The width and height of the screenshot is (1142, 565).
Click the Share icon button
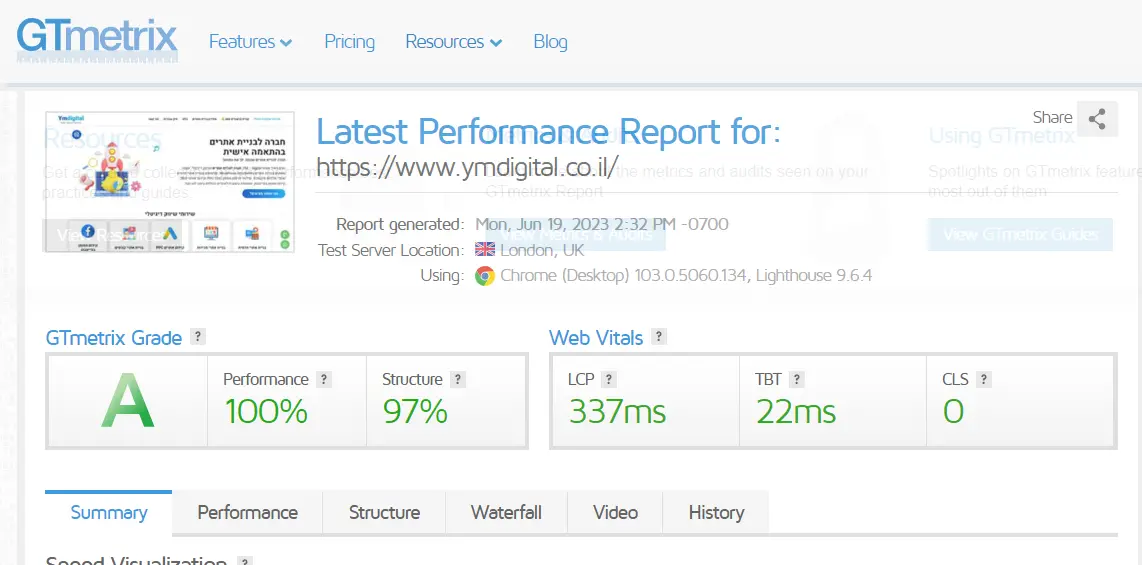[1097, 119]
